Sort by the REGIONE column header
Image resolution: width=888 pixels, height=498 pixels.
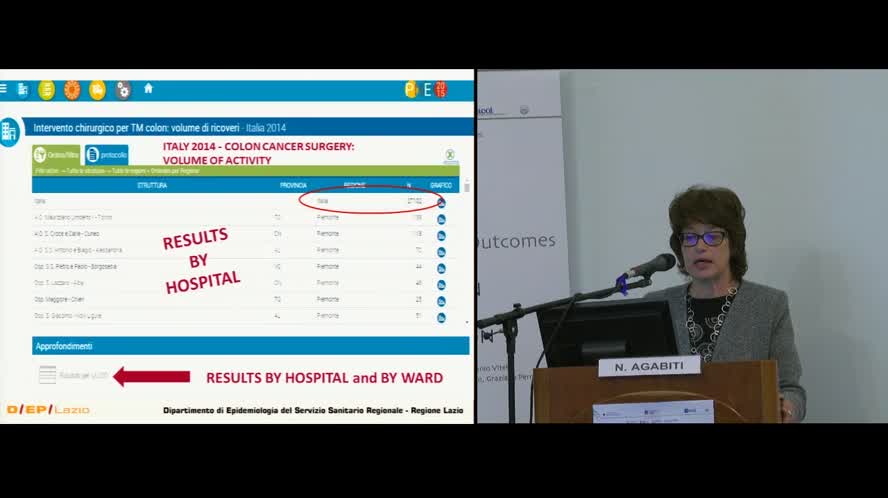coord(355,185)
